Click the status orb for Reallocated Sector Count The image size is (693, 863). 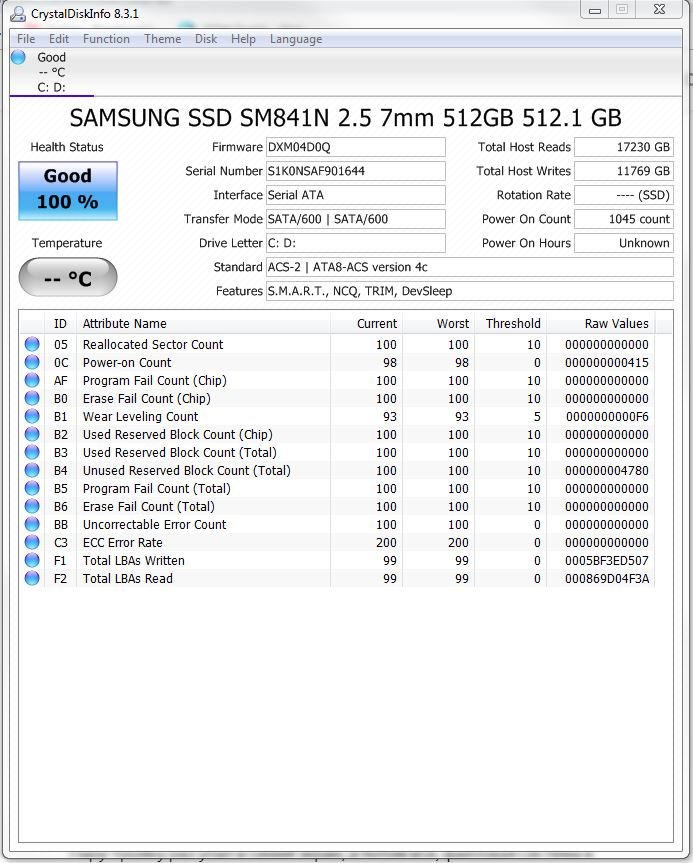(x=32, y=345)
